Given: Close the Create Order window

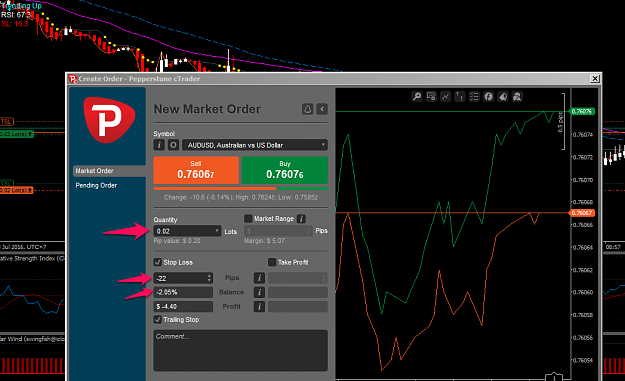Looking at the screenshot, I should (x=595, y=79).
